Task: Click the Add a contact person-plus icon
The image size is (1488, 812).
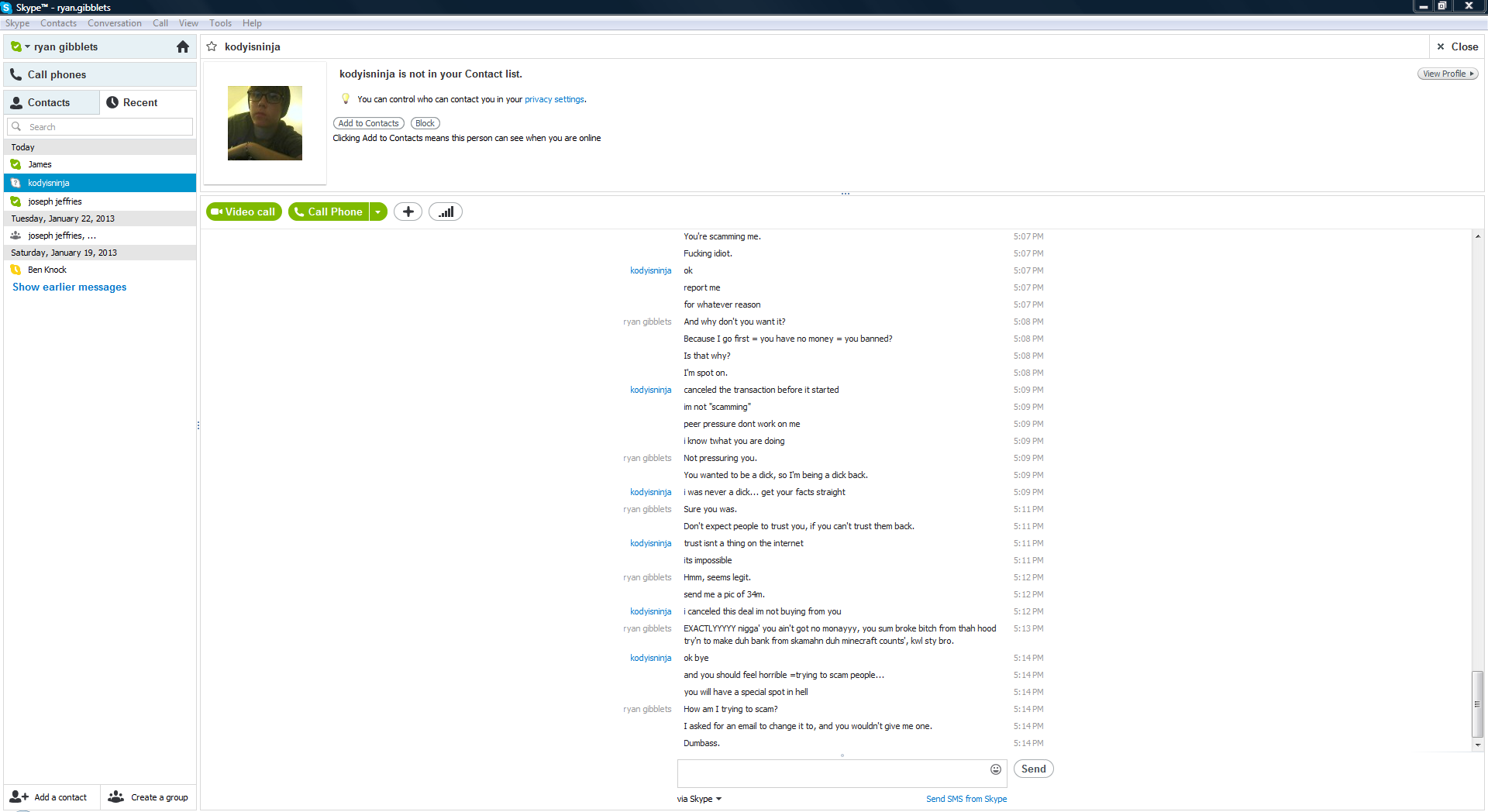Action: tap(19, 797)
